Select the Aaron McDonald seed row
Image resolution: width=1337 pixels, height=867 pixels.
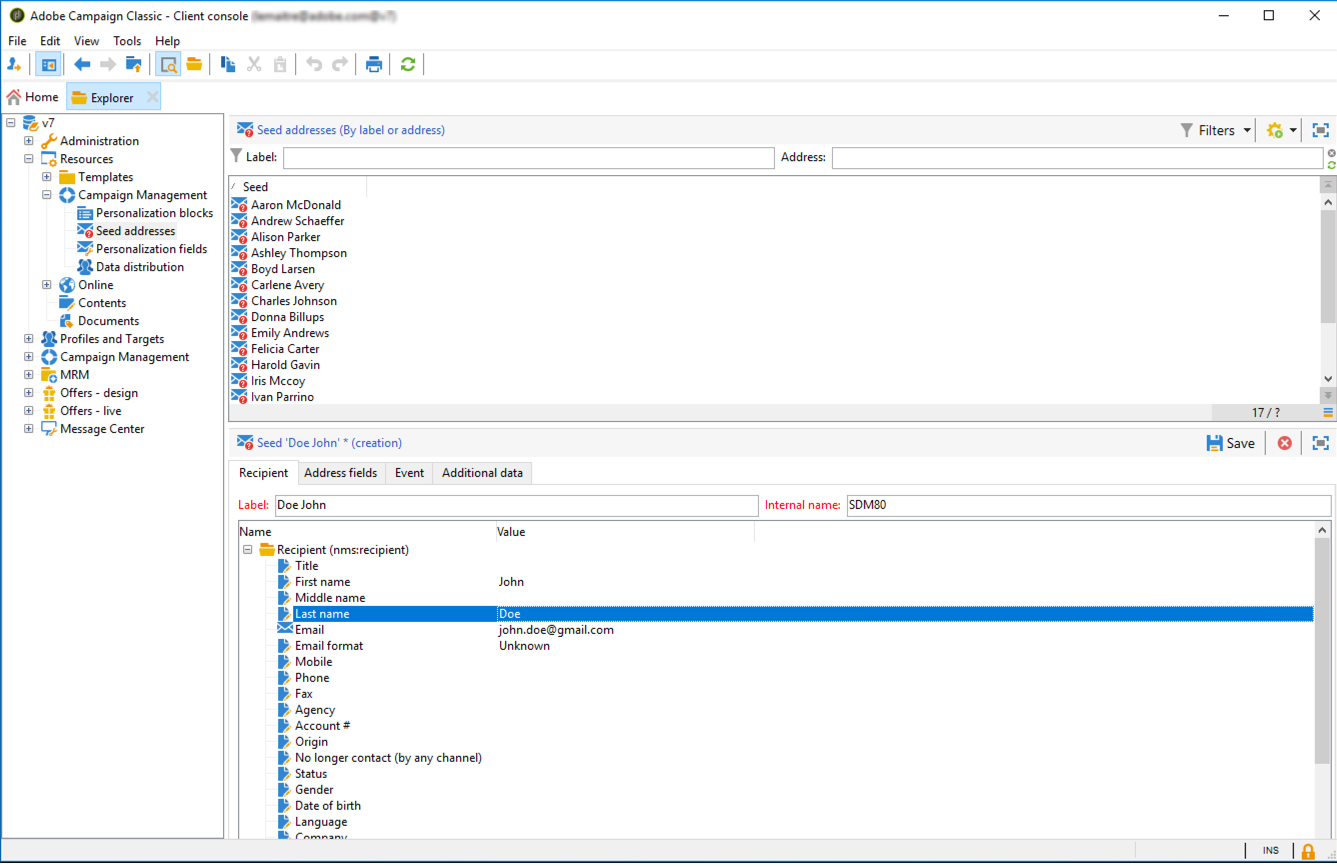tap(295, 205)
